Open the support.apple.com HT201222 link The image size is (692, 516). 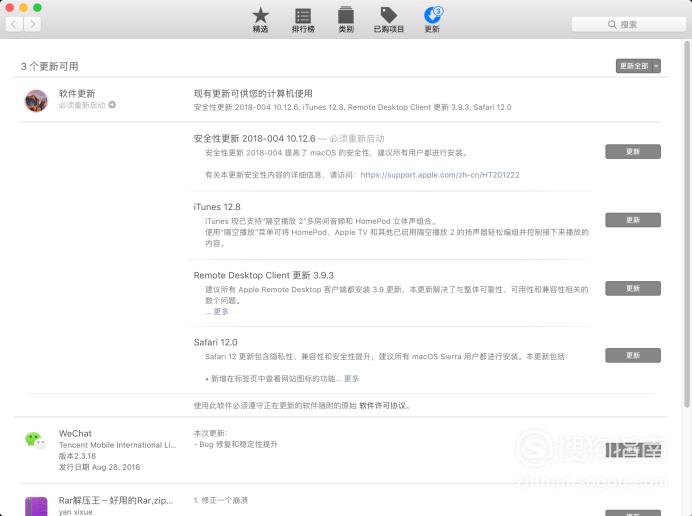pos(440,175)
